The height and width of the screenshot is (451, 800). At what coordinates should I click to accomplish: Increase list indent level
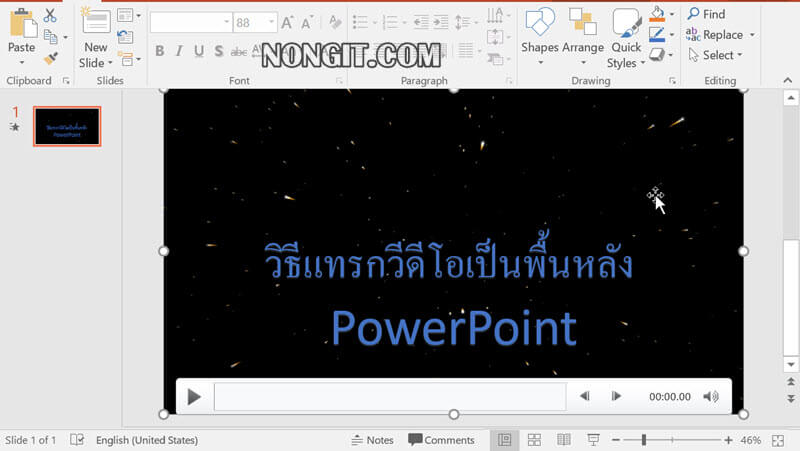click(x=441, y=22)
